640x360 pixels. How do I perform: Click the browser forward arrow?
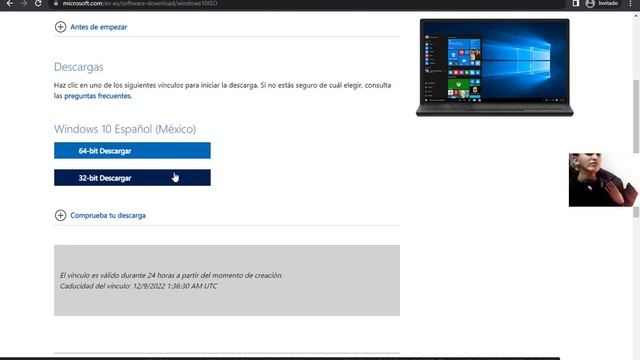pyautogui.click(x=24, y=3)
